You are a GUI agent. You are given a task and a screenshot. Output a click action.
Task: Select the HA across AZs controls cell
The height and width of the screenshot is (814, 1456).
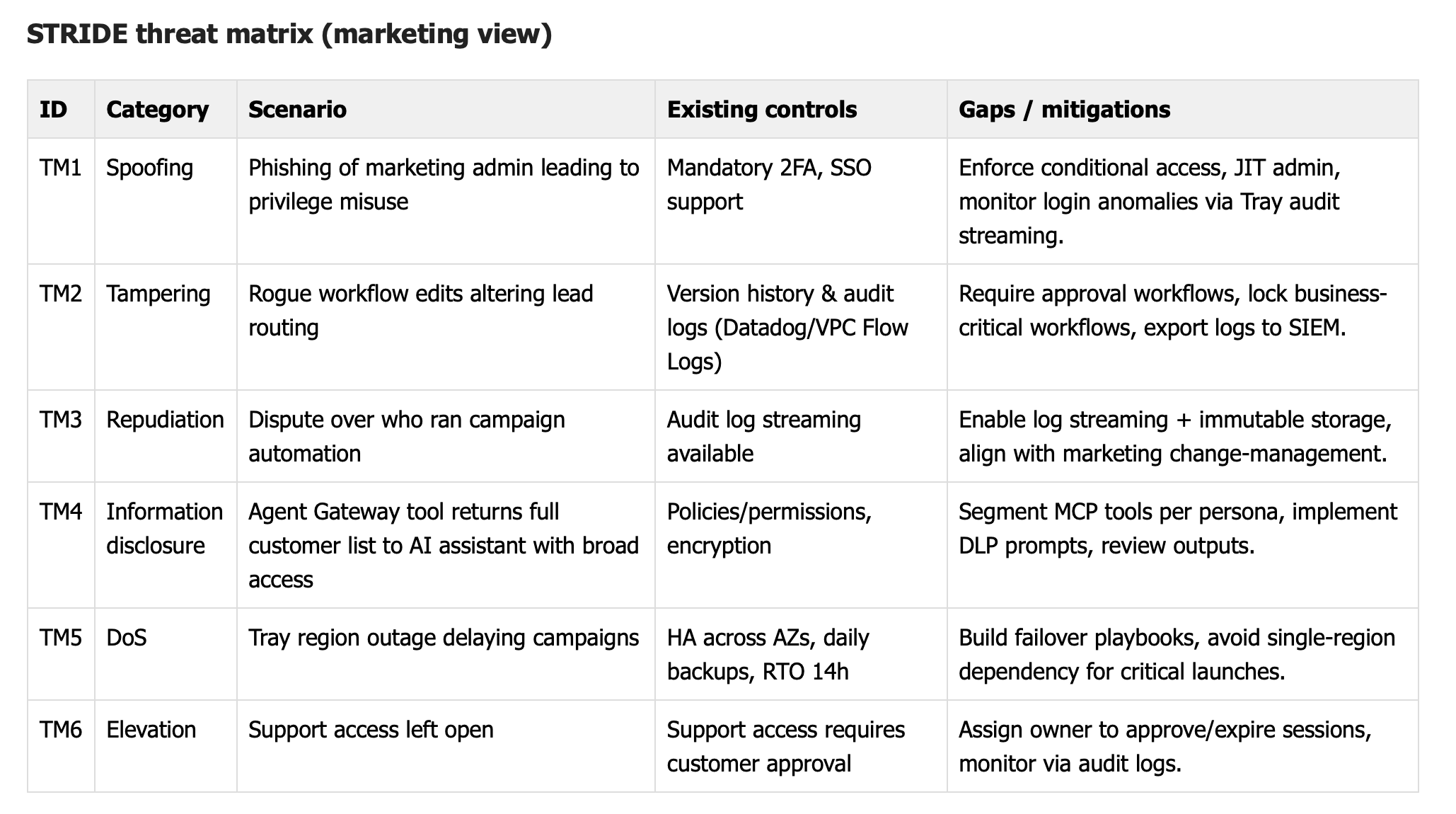click(768, 655)
